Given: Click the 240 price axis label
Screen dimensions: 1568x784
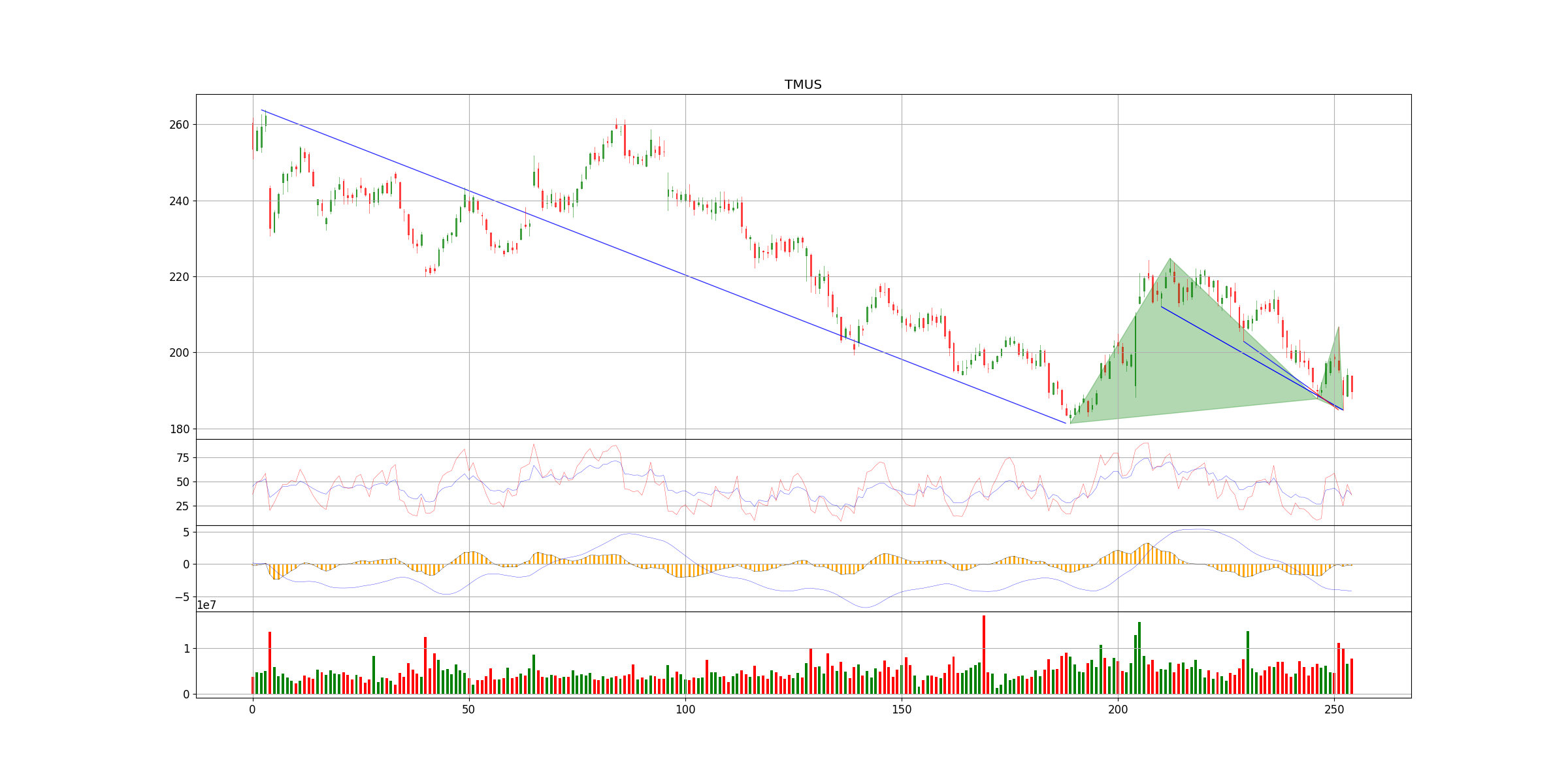Looking at the screenshot, I should (x=178, y=201).
